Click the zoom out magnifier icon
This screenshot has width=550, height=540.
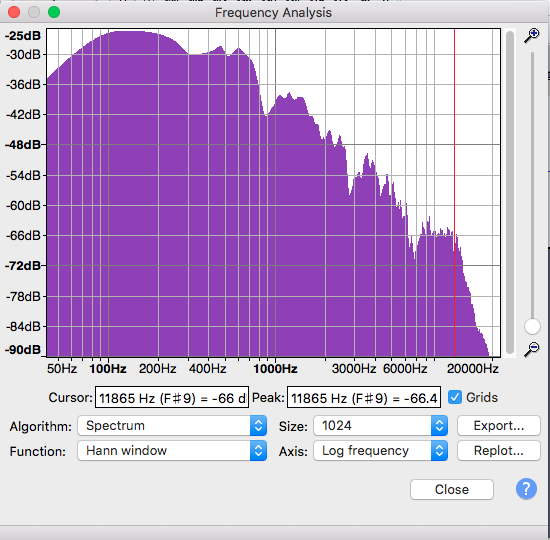point(532,349)
